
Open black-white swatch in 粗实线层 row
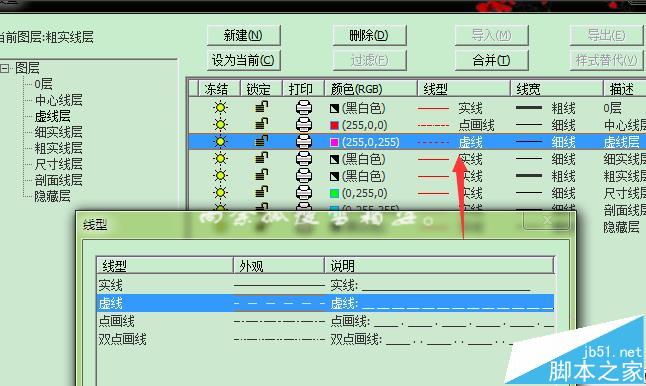click(x=334, y=176)
